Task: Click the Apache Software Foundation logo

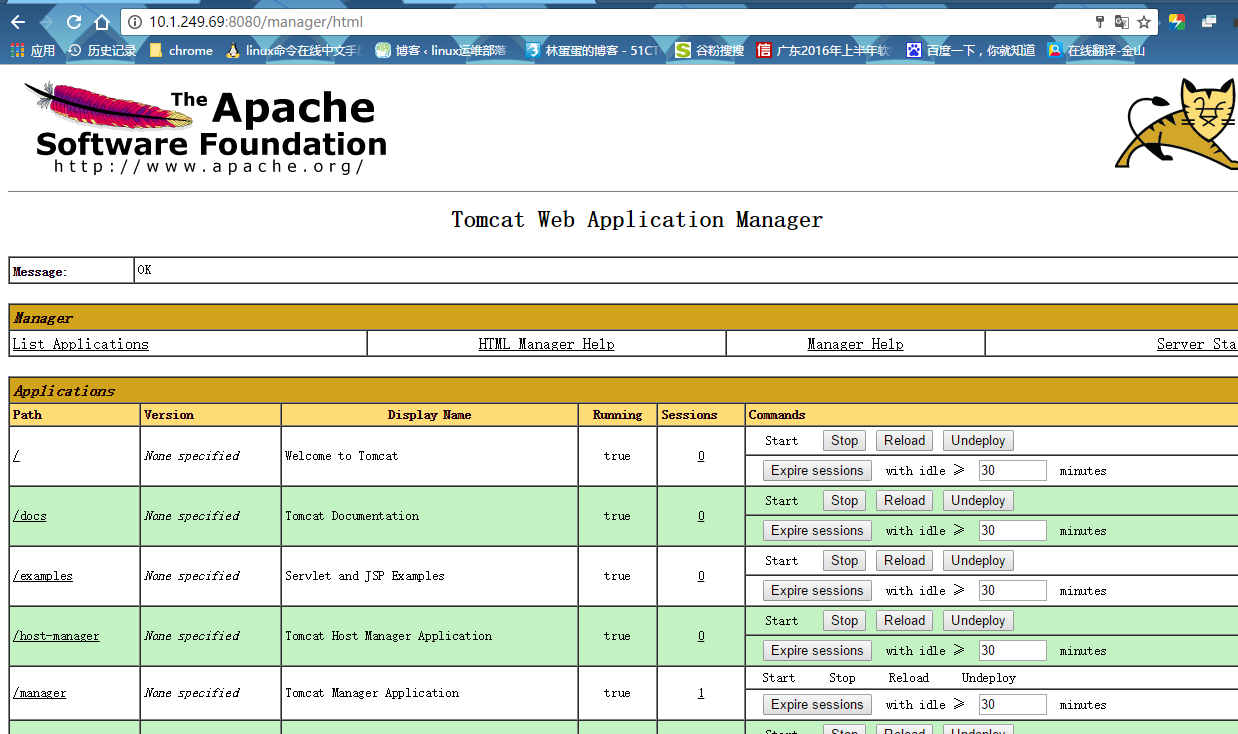Action: pos(206,128)
